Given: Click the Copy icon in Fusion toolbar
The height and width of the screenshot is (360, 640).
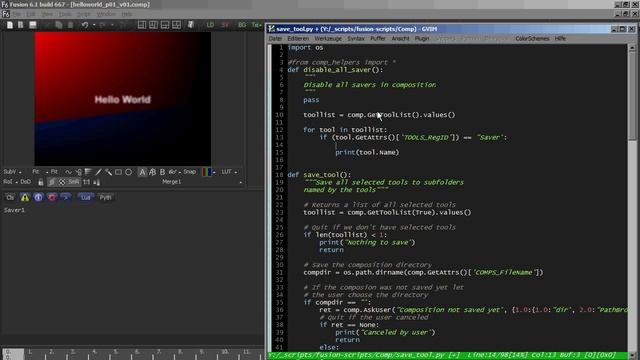Looking at the screenshot, I should pyautogui.click(x=59, y=25).
